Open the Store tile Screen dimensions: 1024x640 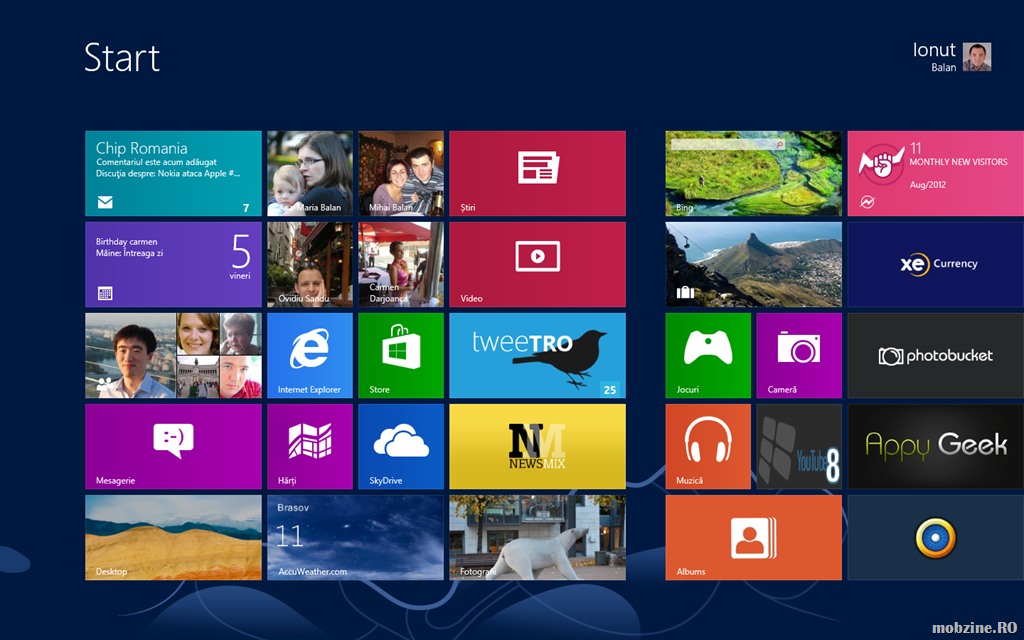pyautogui.click(x=401, y=355)
